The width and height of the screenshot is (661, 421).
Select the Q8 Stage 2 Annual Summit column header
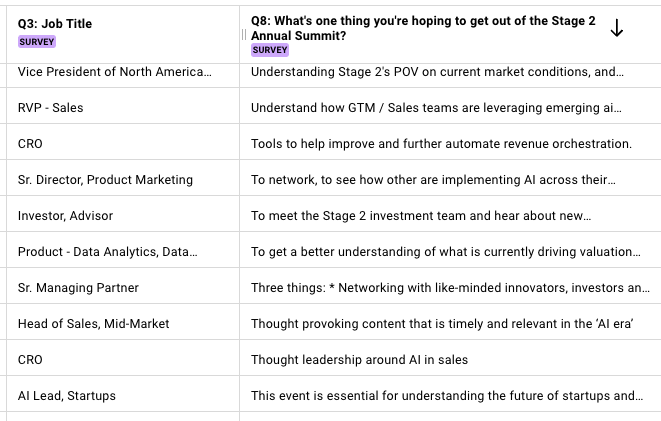(x=420, y=29)
